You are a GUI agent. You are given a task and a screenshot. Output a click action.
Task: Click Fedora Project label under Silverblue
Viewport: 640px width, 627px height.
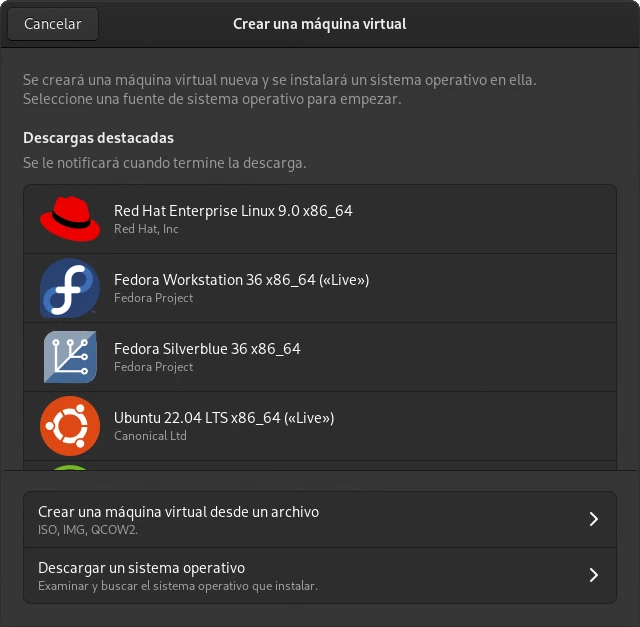pos(154,367)
